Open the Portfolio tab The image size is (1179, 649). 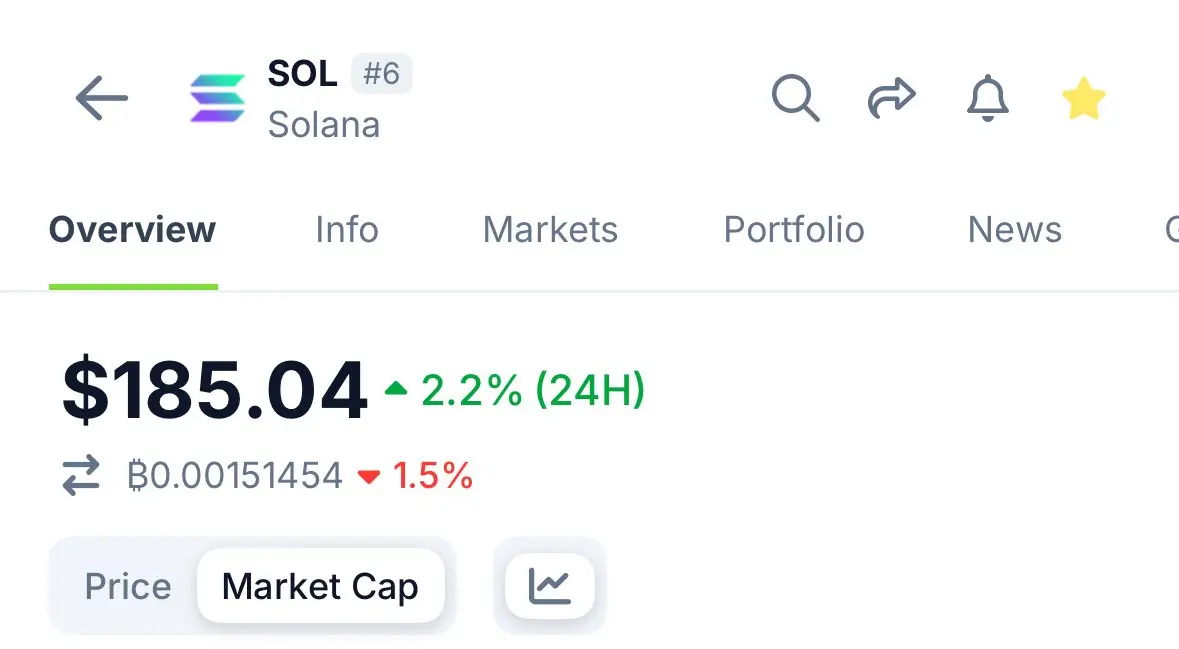point(794,229)
